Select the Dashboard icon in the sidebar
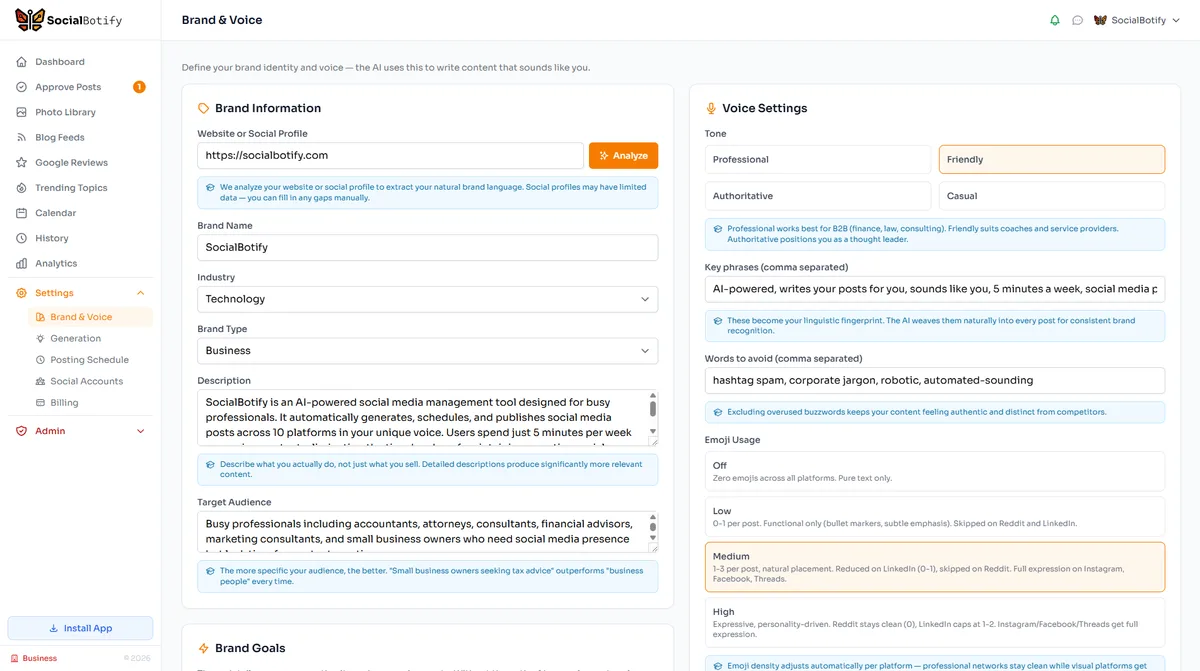This screenshot has width=1200, height=671. [x=22, y=61]
